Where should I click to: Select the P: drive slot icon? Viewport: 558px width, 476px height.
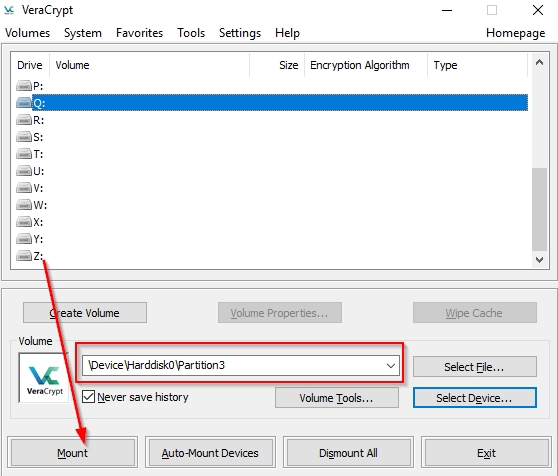click(24, 86)
